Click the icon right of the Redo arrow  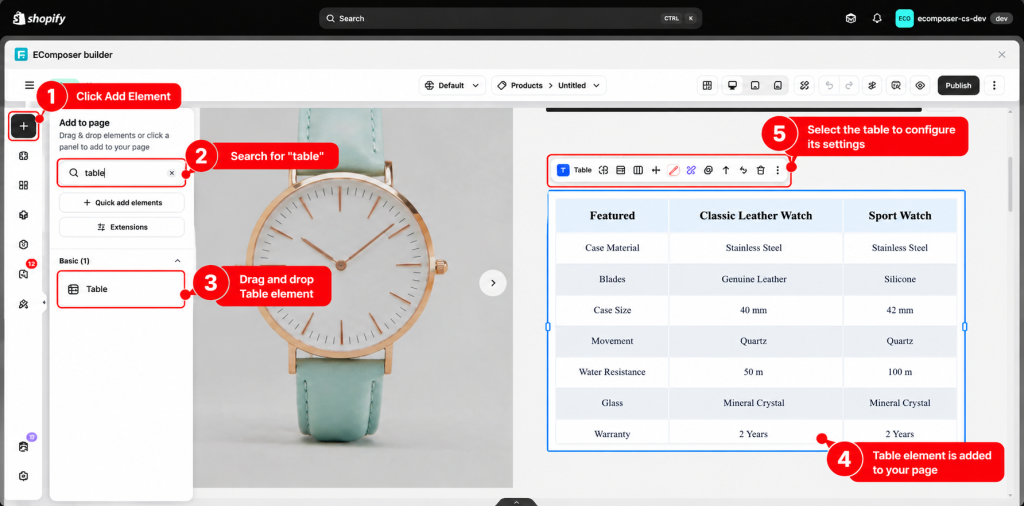pos(872,86)
